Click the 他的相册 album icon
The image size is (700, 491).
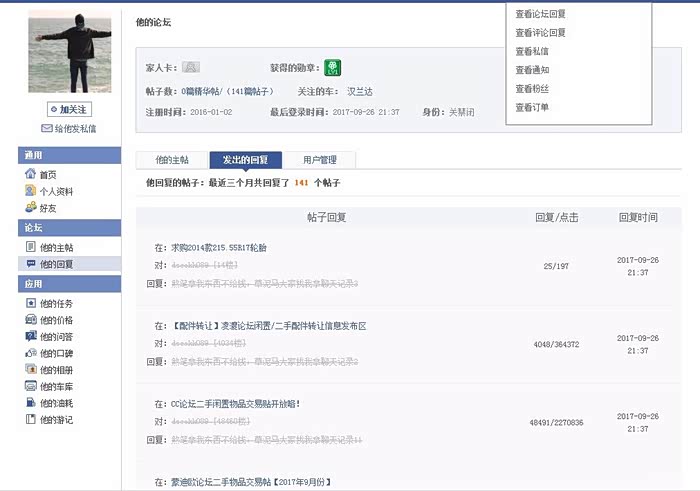click(30, 369)
